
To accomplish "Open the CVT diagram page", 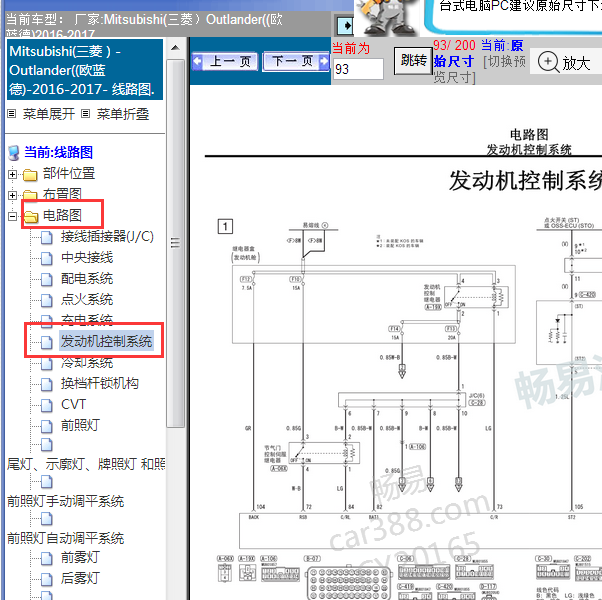I will pos(73,405).
